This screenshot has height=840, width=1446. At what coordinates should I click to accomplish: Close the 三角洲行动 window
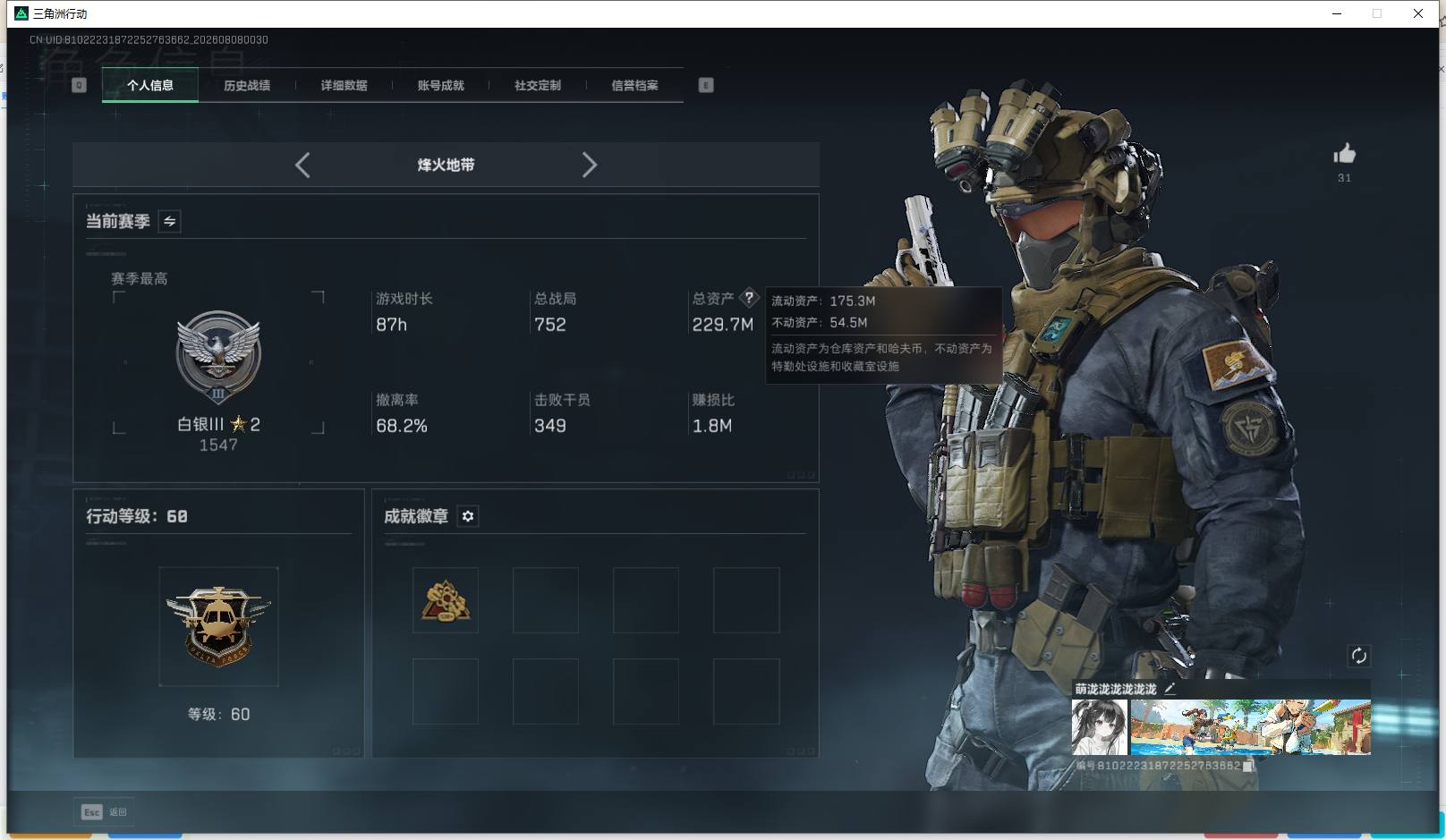(1418, 13)
